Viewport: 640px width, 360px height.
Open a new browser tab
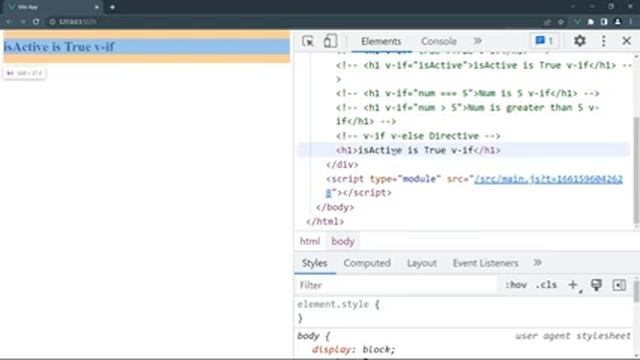click(112, 7)
